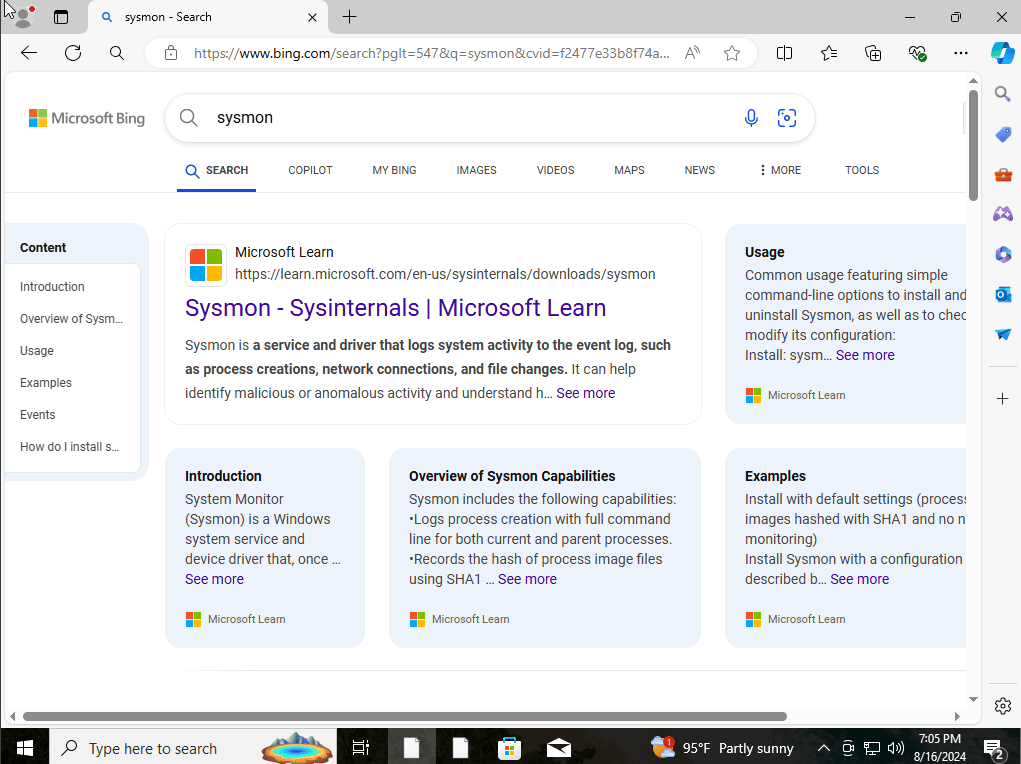The width and height of the screenshot is (1021, 764).
Task: Open Microsoft 365 in sidebar
Action: pos(1003,254)
